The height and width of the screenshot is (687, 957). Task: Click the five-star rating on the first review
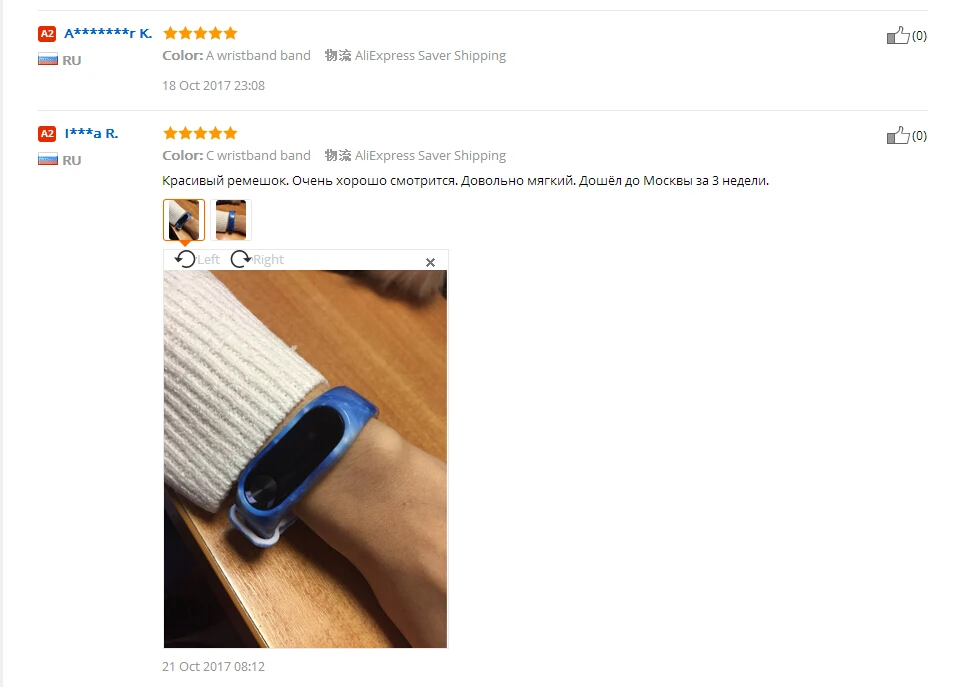[x=200, y=33]
